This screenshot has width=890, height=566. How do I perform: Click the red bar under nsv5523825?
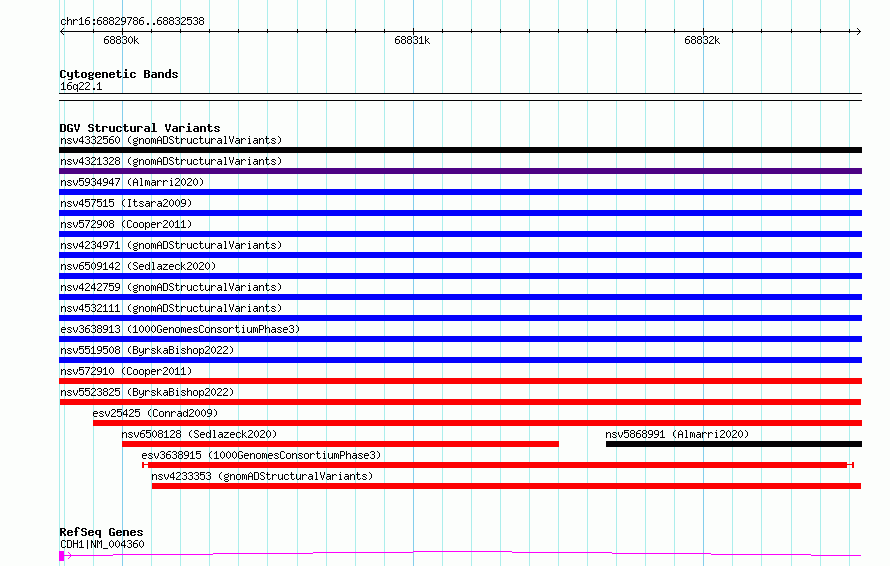pyautogui.click(x=460, y=402)
